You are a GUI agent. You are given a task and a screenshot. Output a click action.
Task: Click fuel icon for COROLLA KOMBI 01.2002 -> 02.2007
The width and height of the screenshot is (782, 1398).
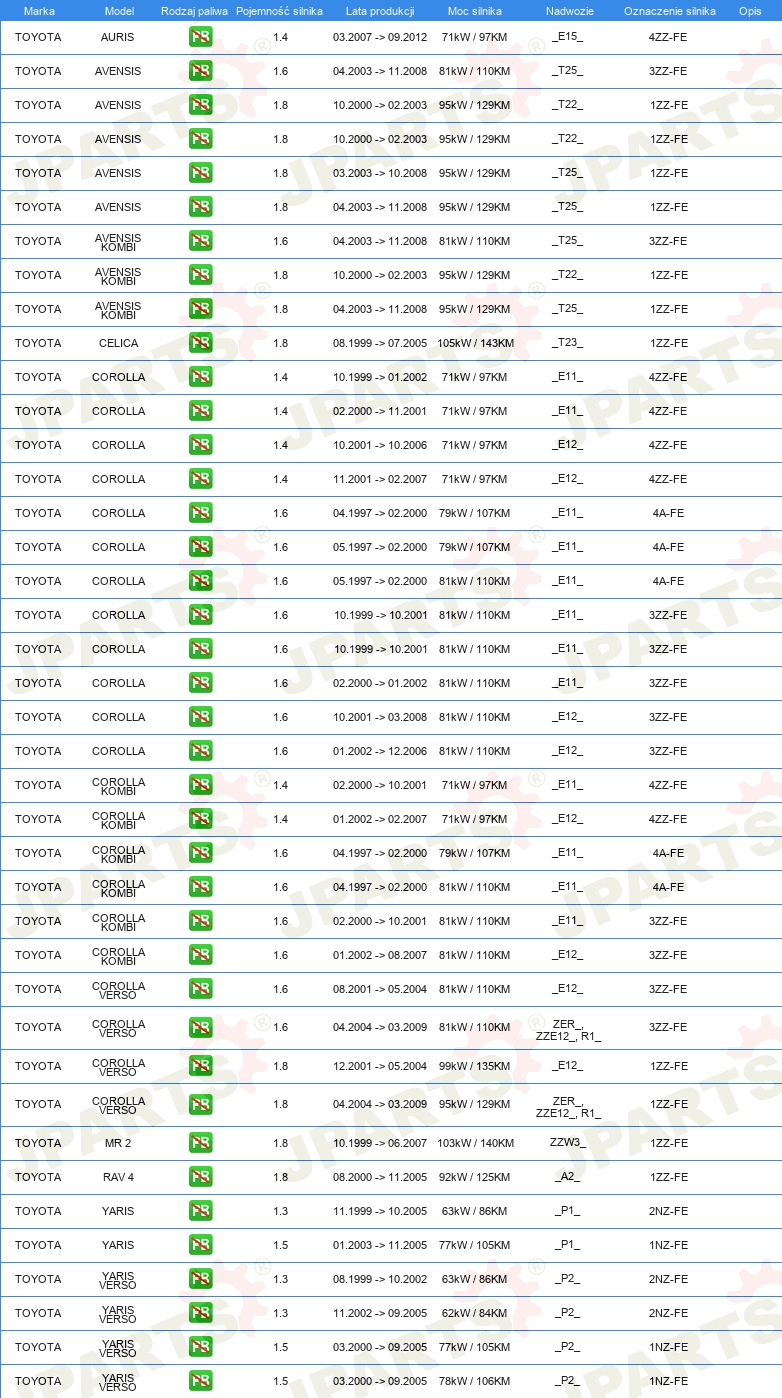pos(200,819)
